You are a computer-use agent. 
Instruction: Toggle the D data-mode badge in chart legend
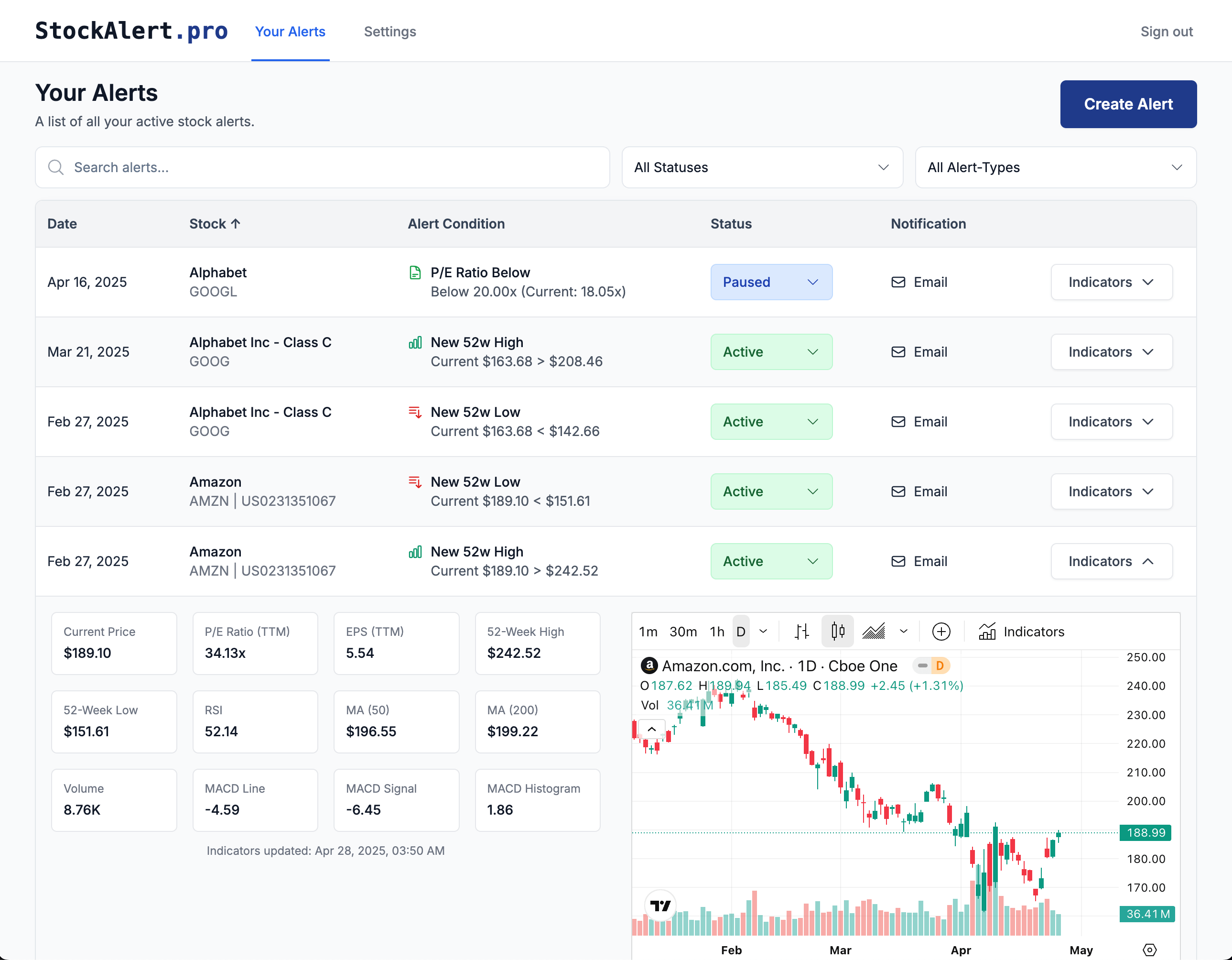pos(940,666)
